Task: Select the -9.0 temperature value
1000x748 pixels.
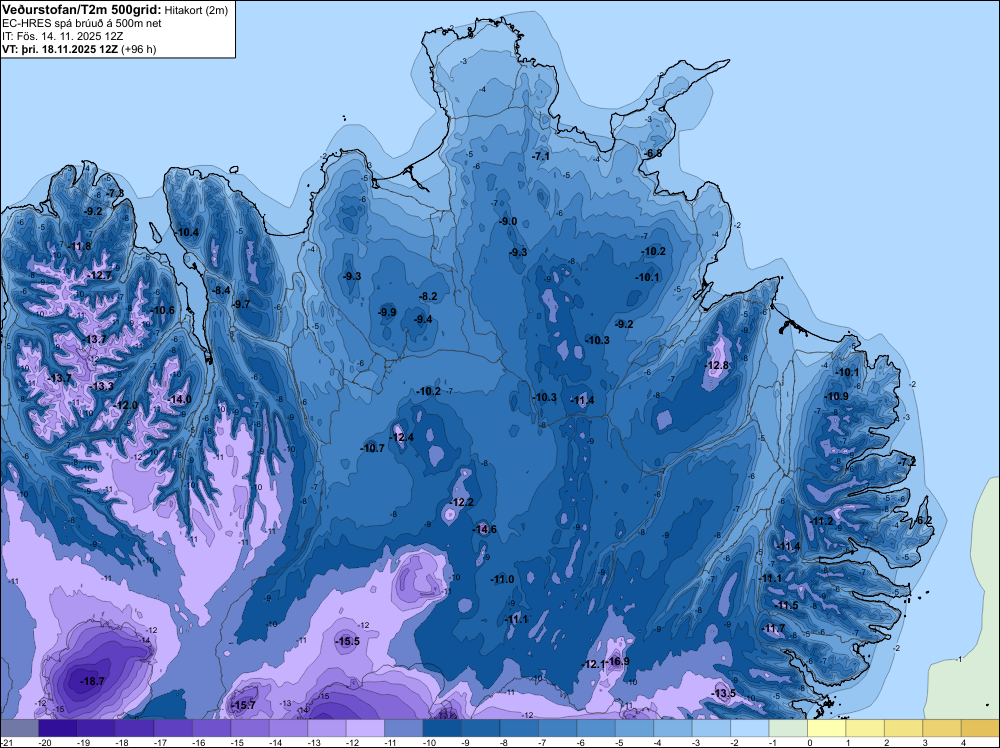Action: (508, 221)
